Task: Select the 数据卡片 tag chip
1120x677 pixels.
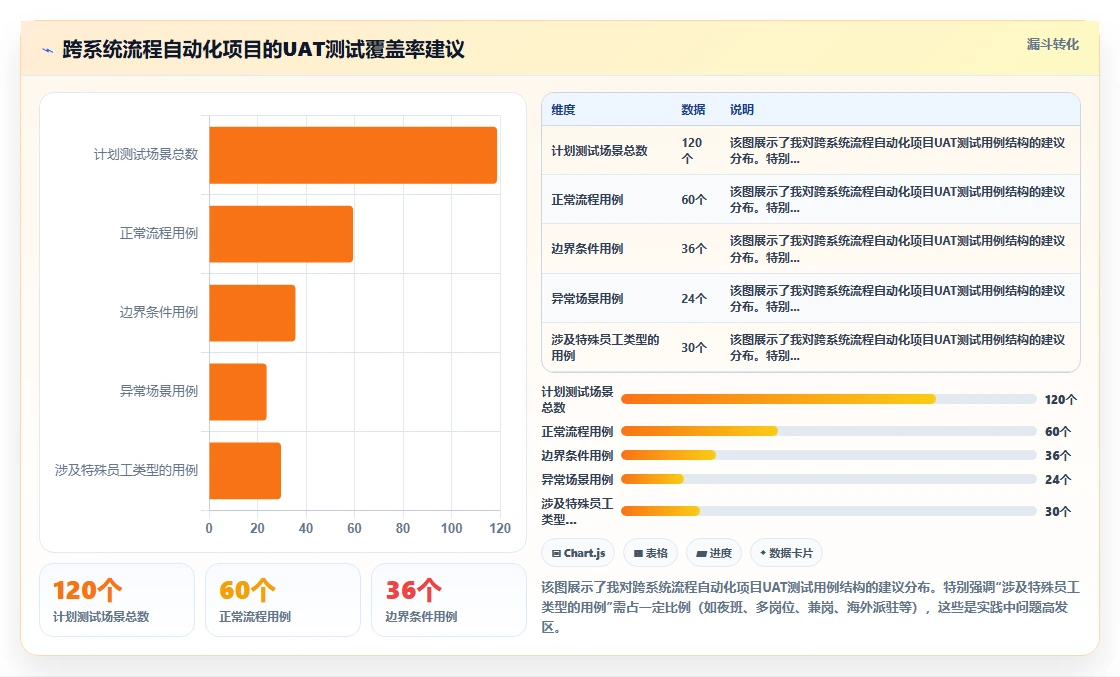Action: tap(786, 553)
